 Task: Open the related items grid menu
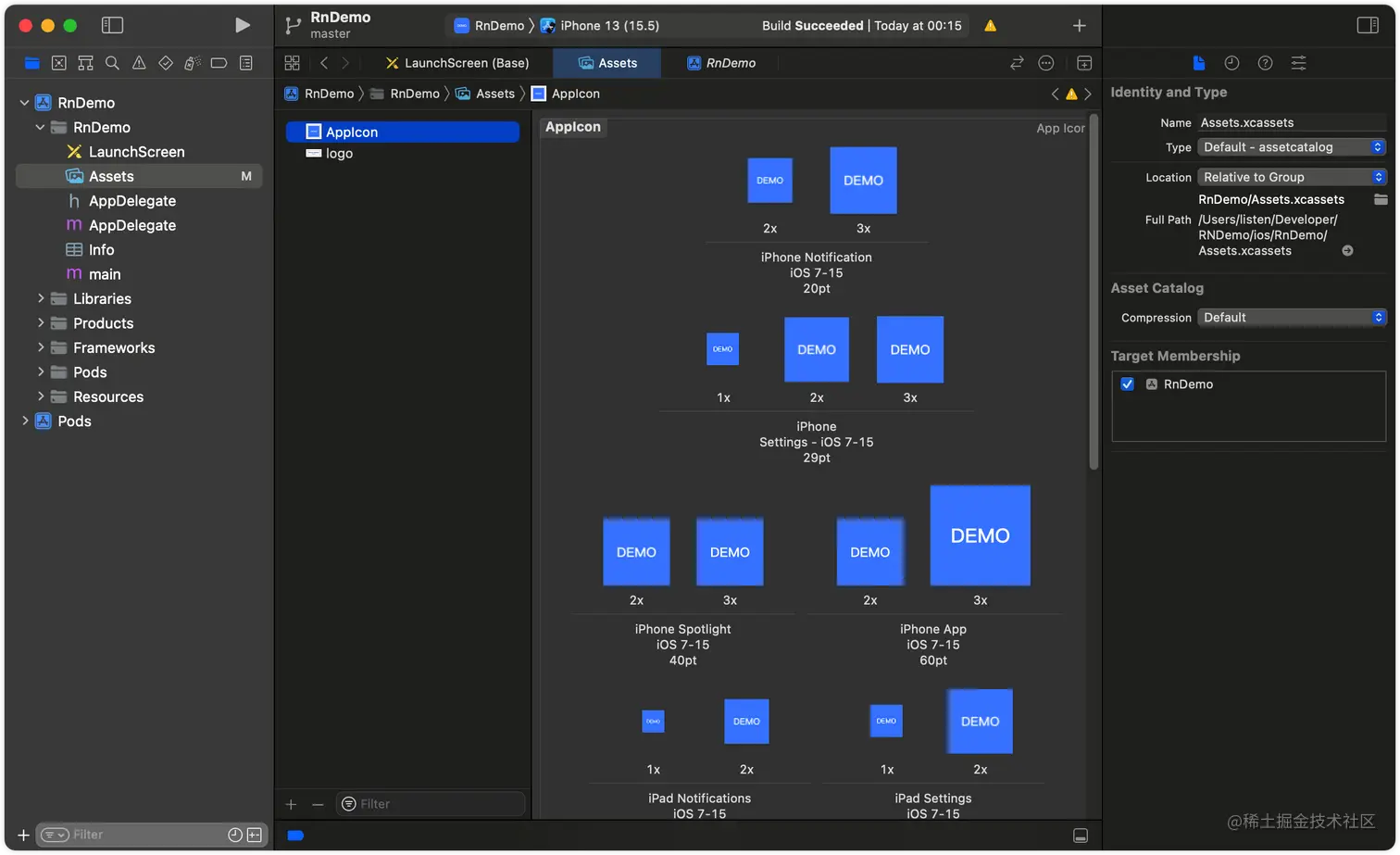(x=293, y=63)
